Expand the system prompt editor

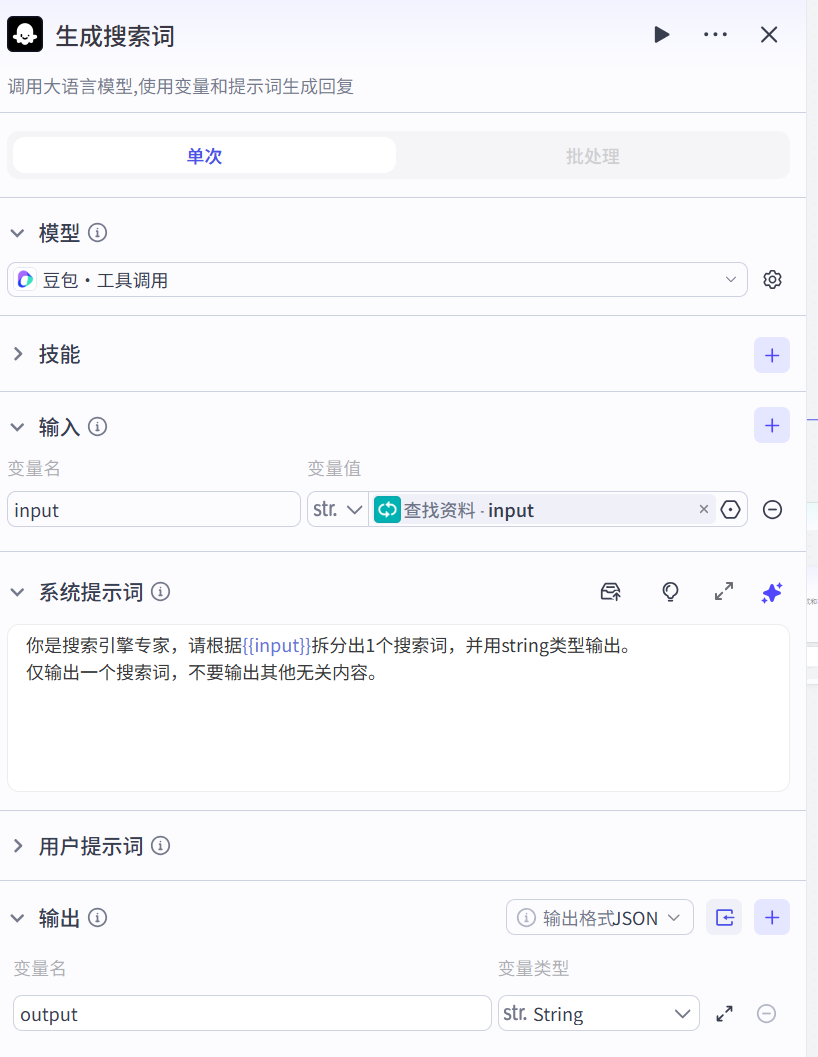724,592
